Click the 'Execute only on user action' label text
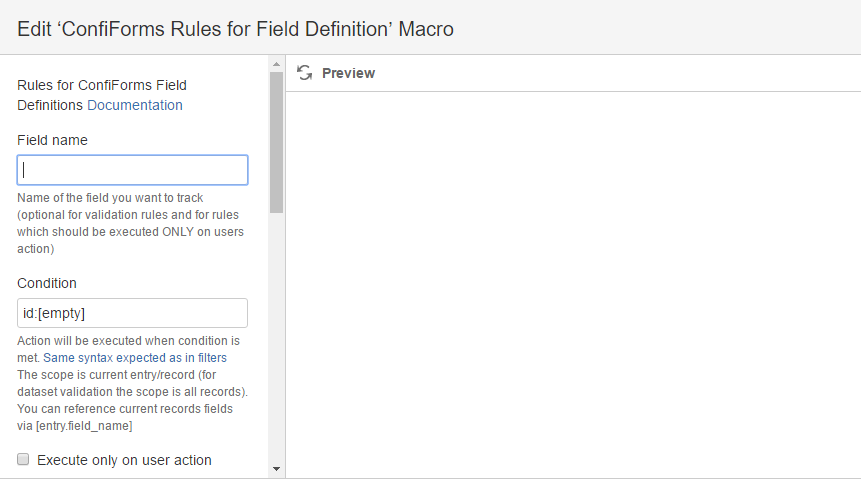Image resolution: width=861 pixels, height=479 pixels. pyautogui.click(x=124, y=460)
